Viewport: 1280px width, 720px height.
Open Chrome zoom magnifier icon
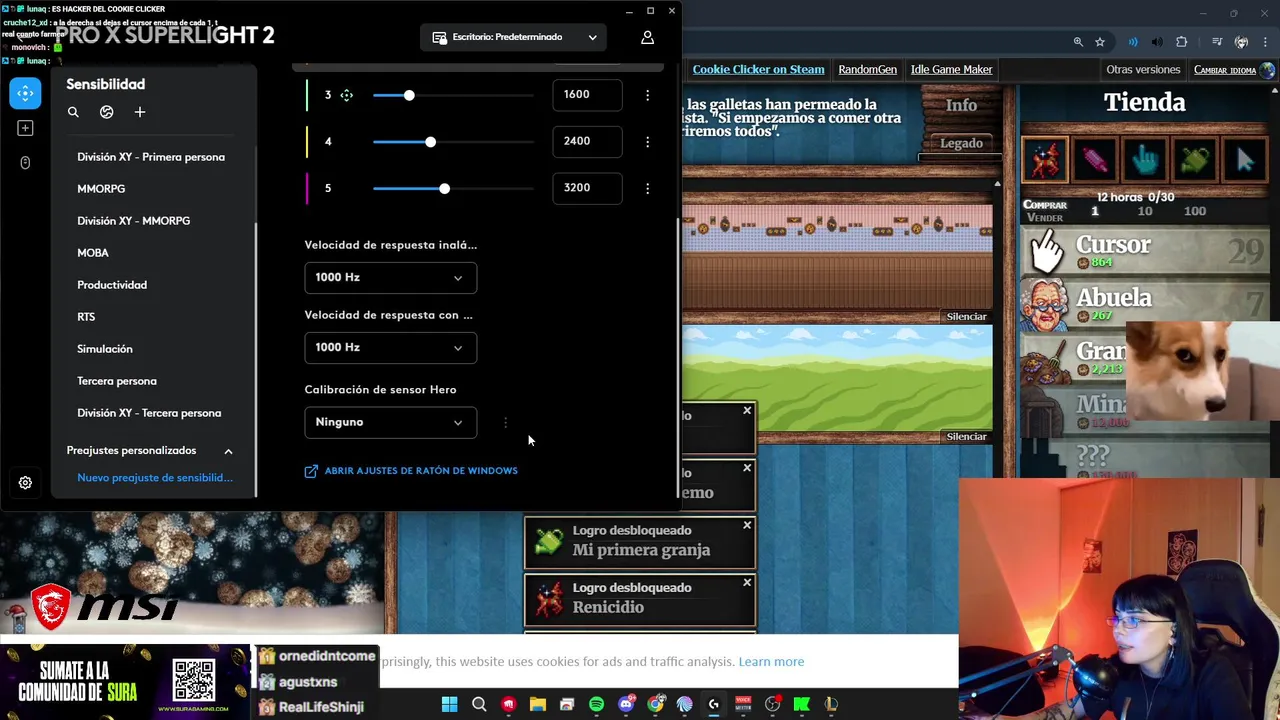tap(1078, 42)
